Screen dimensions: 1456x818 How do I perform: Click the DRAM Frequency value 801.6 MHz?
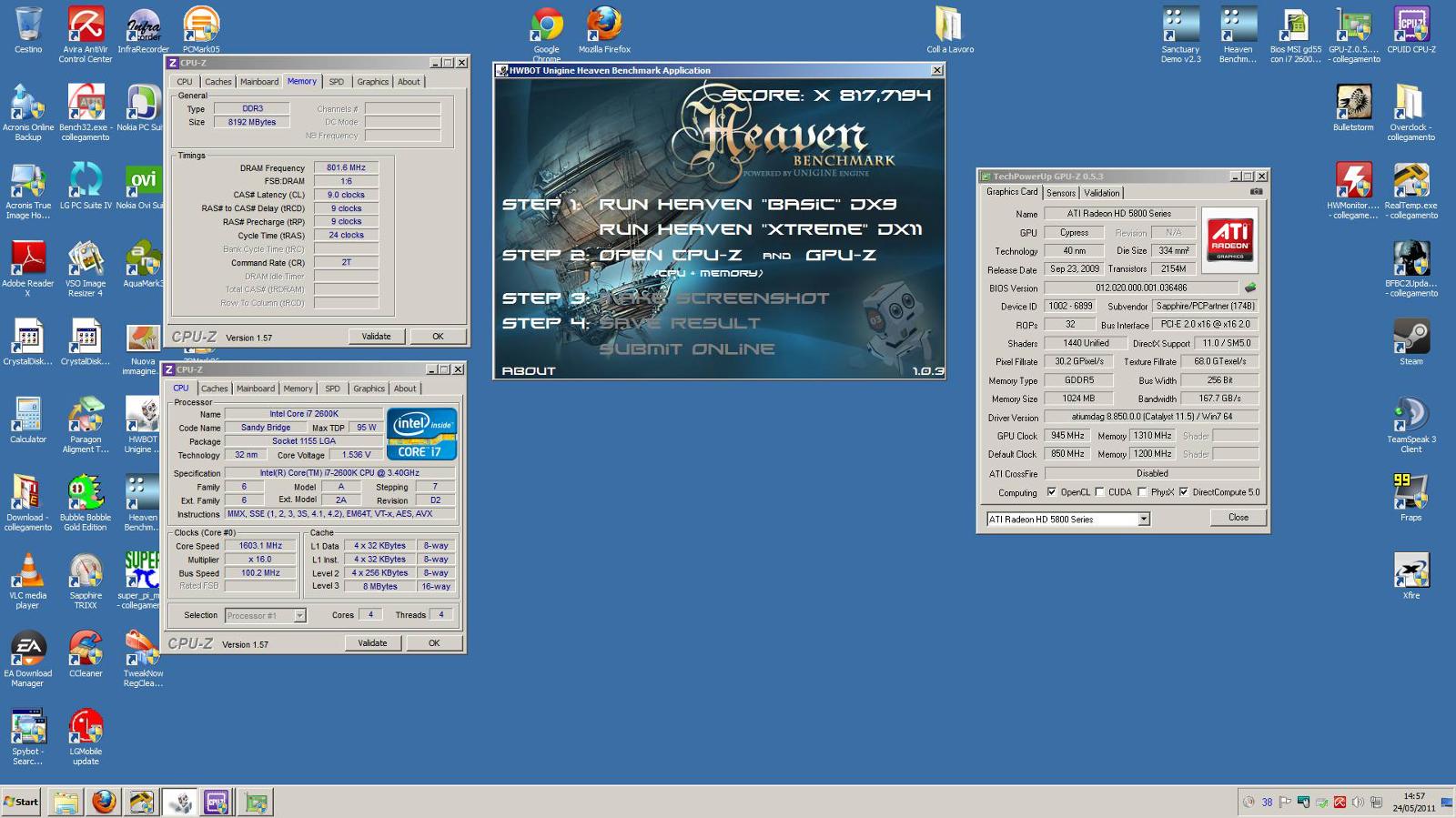pos(346,167)
